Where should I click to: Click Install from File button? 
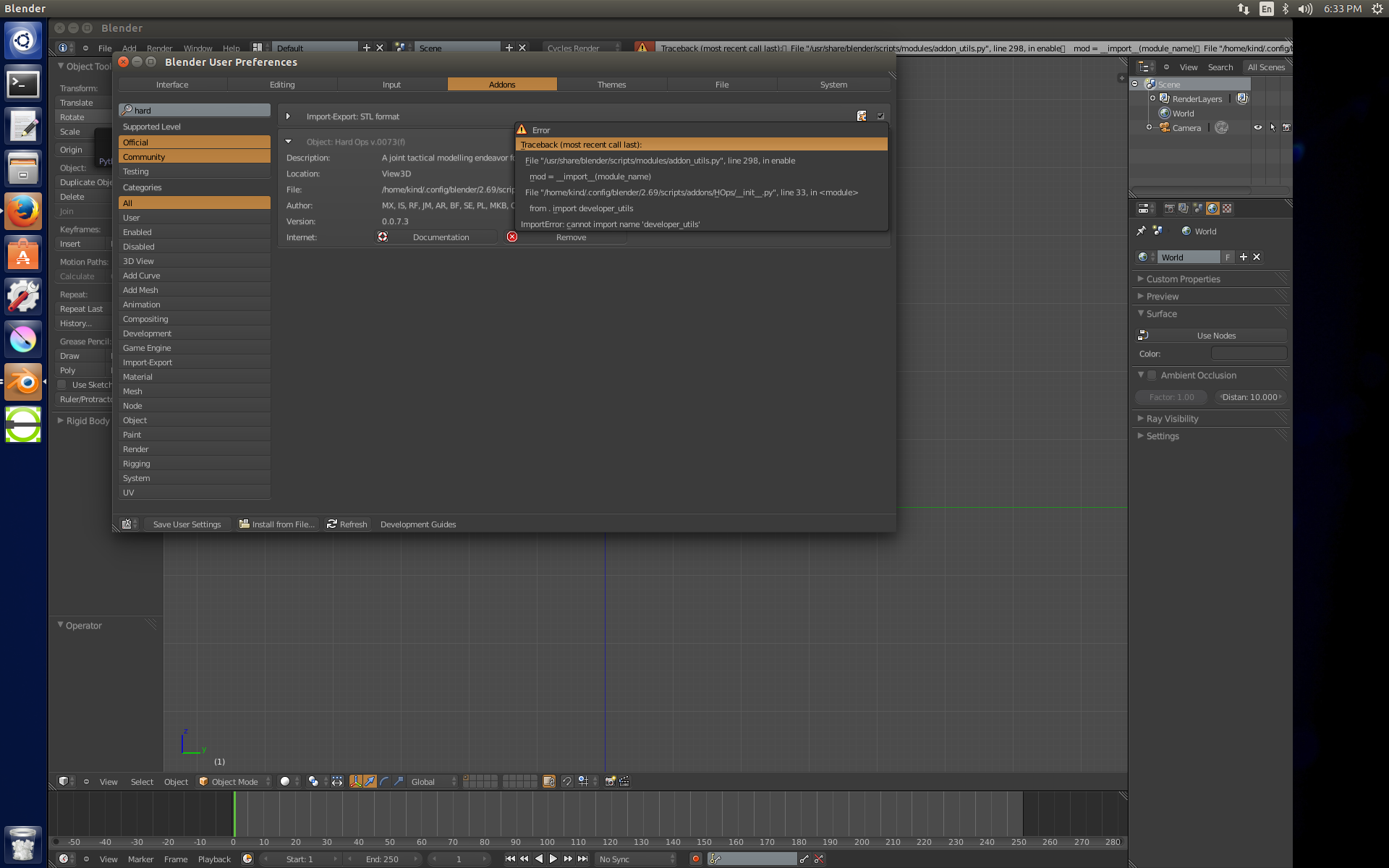pyautogui.click(x=277, y=524)
